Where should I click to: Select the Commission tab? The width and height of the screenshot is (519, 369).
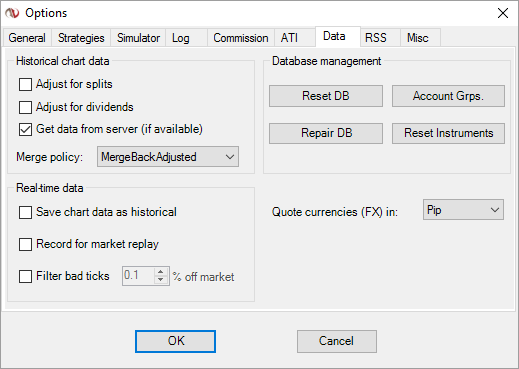[241, 38]
